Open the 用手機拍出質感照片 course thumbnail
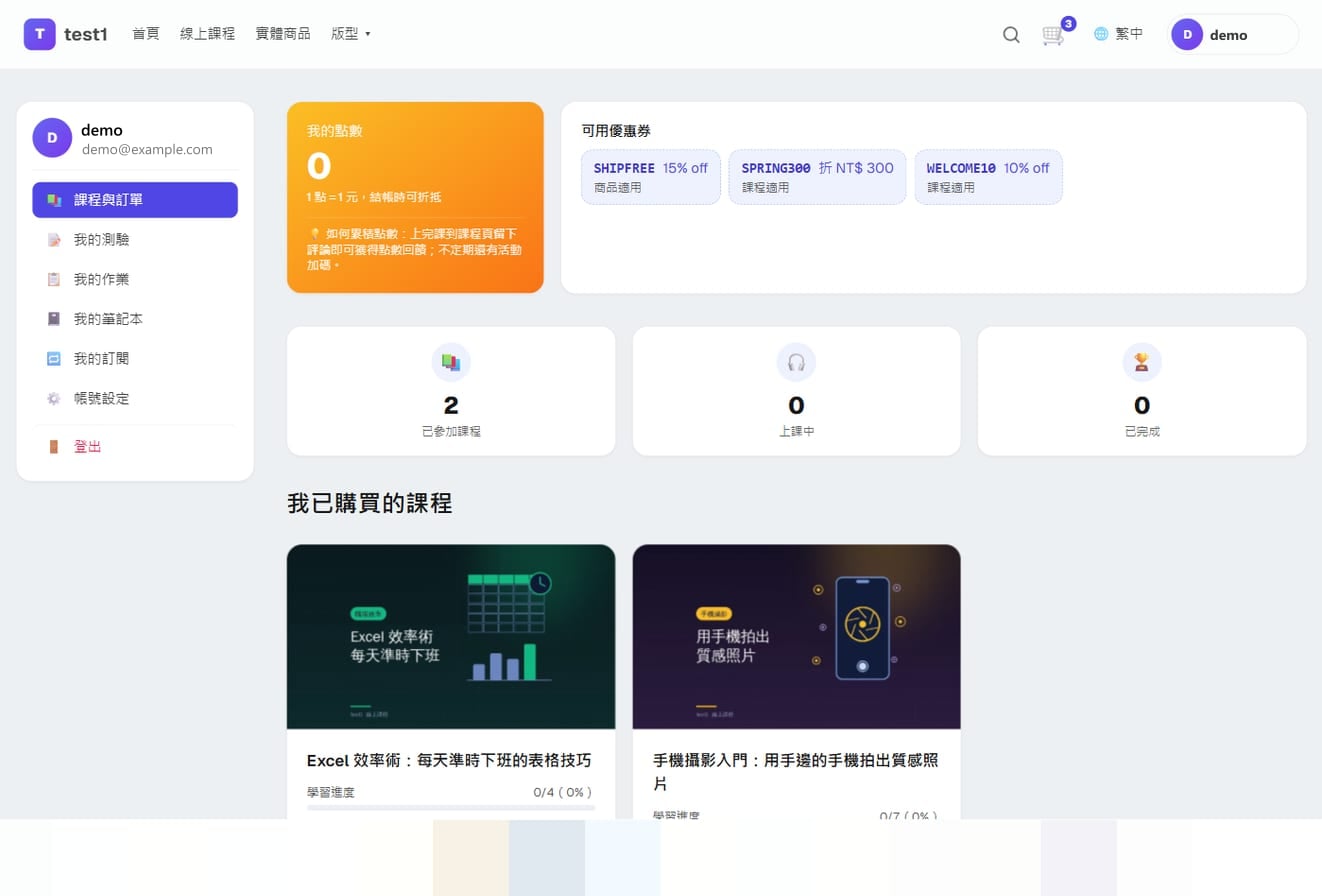The height and width of the screenshot is (896, 1322). pyautogui.click(x=796, y=637)
